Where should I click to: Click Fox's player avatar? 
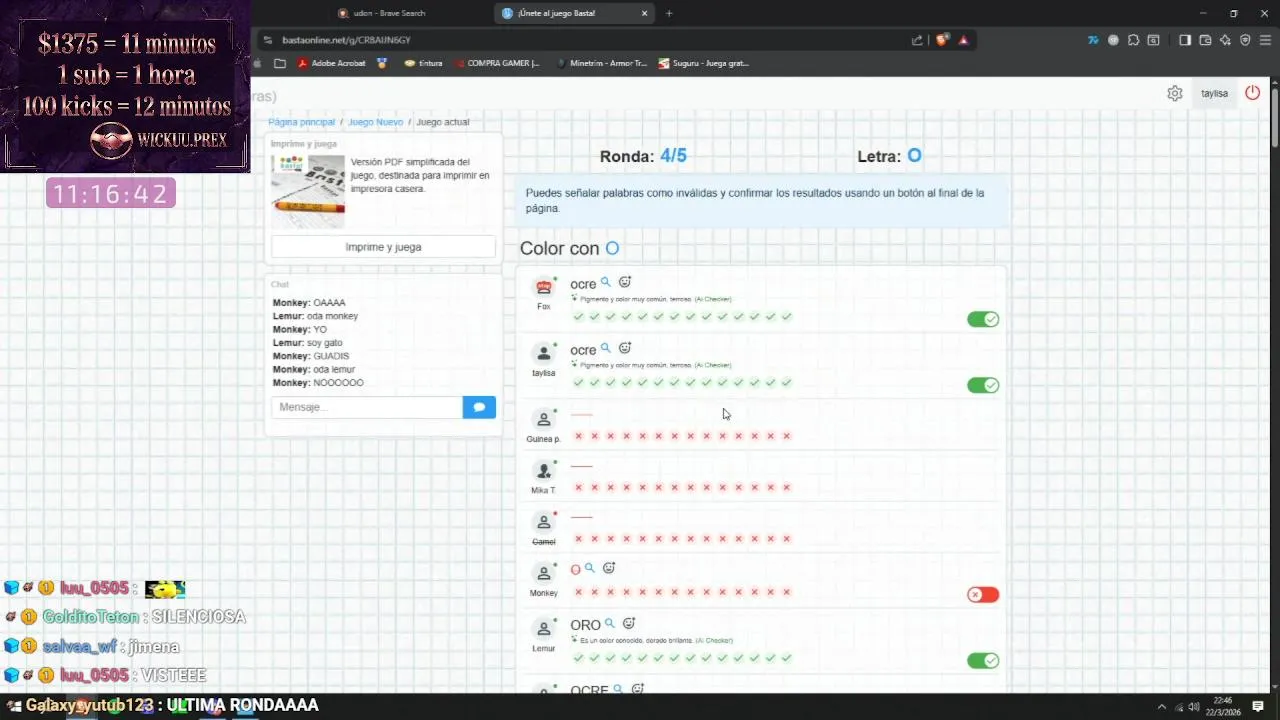pyautogui.click(x=544, y=287)
